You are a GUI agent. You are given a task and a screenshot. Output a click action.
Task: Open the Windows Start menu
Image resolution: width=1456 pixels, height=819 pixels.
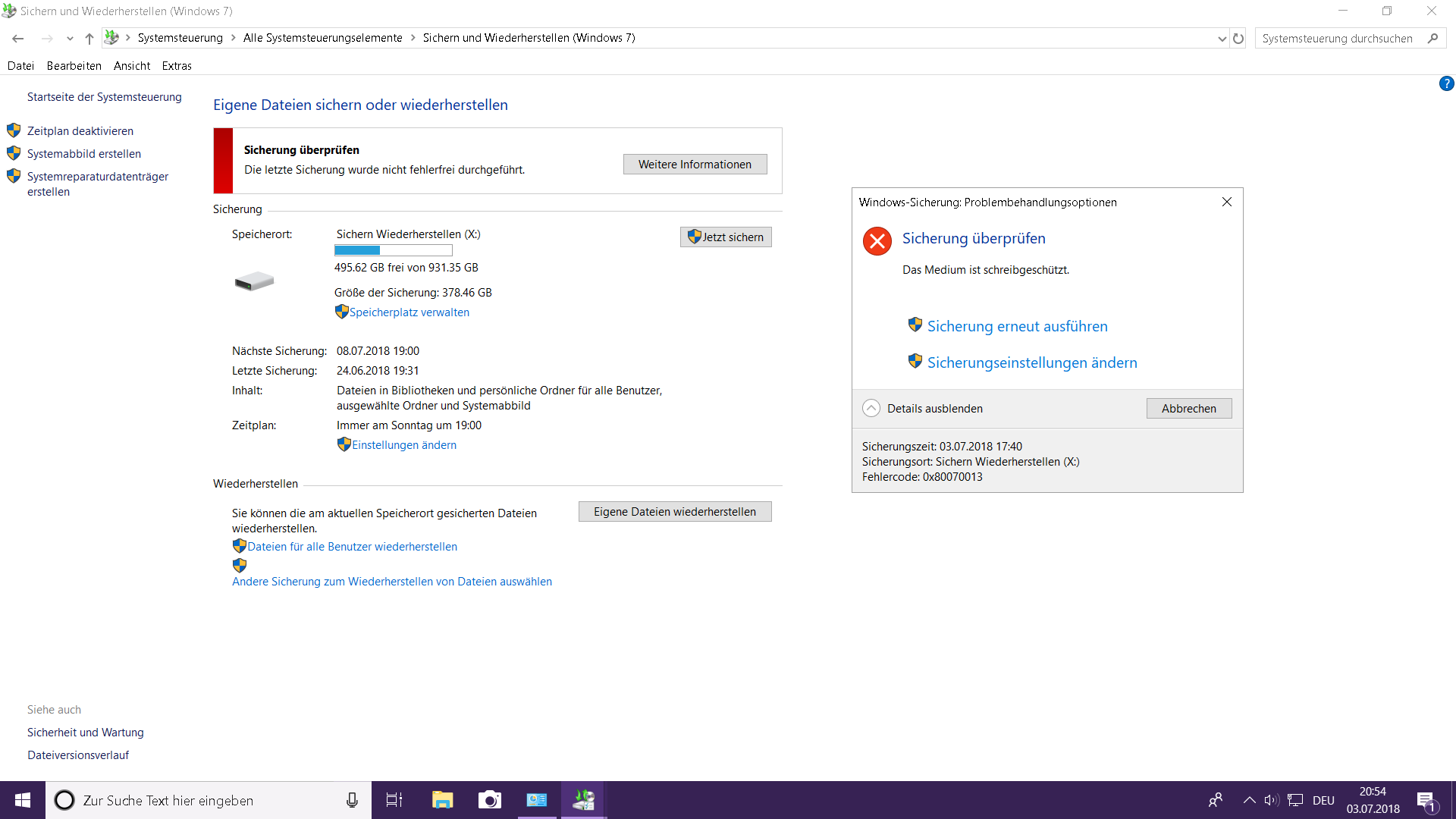pos(23,800)
